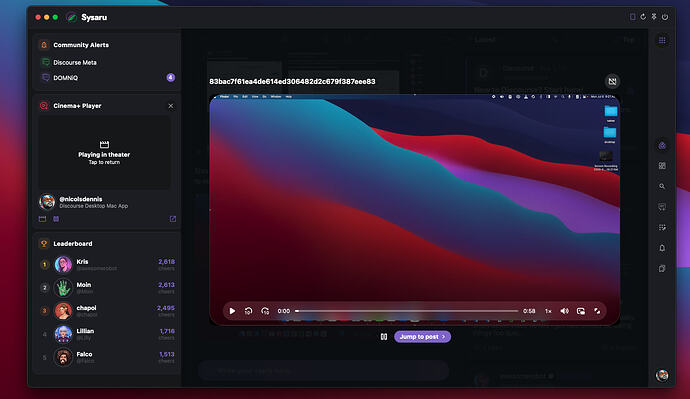Click Playing in theater to return

[104, 153]
